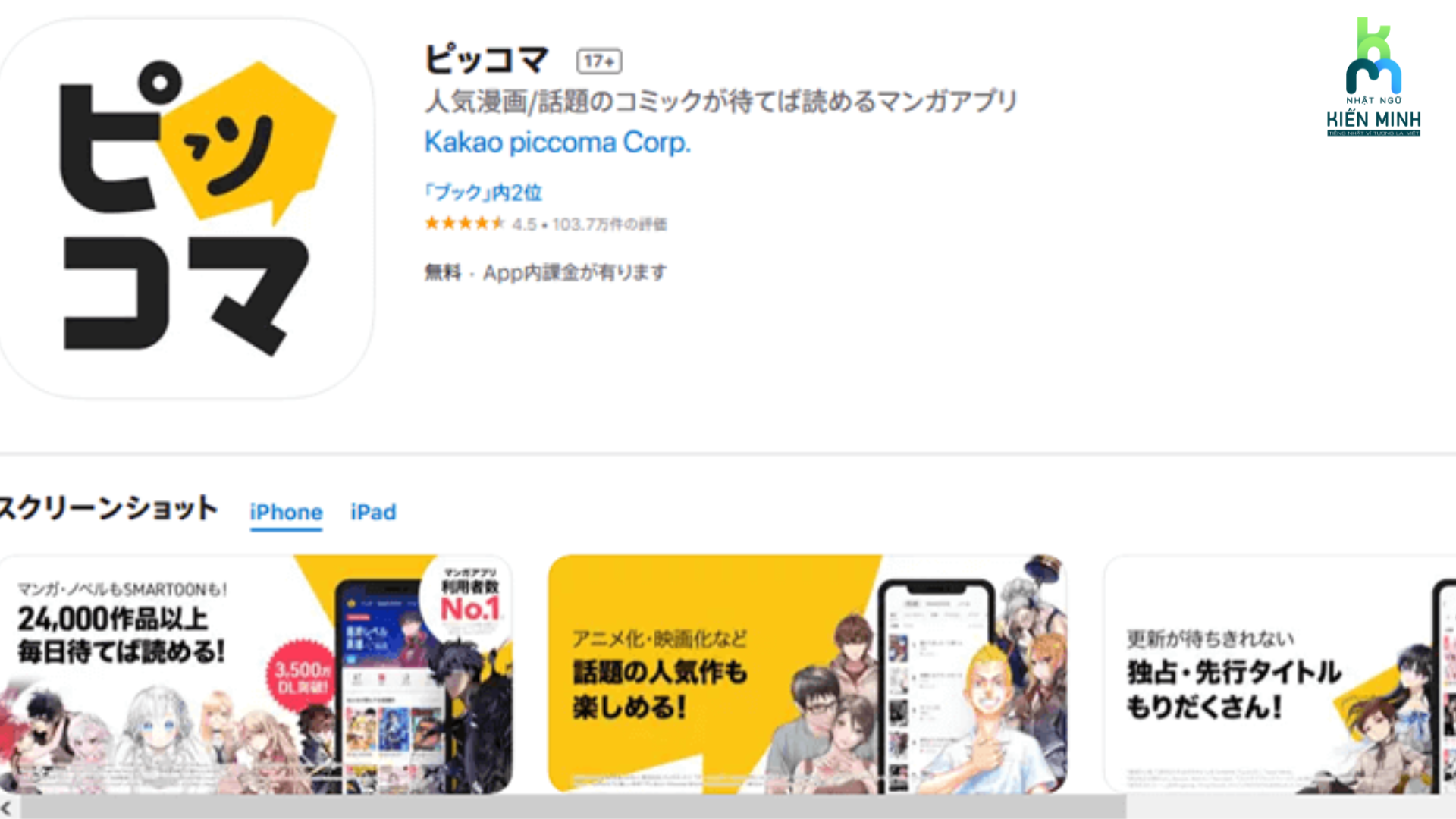Click the Kien Minh logo
1456x819 pixels.
click(1373, 77)
